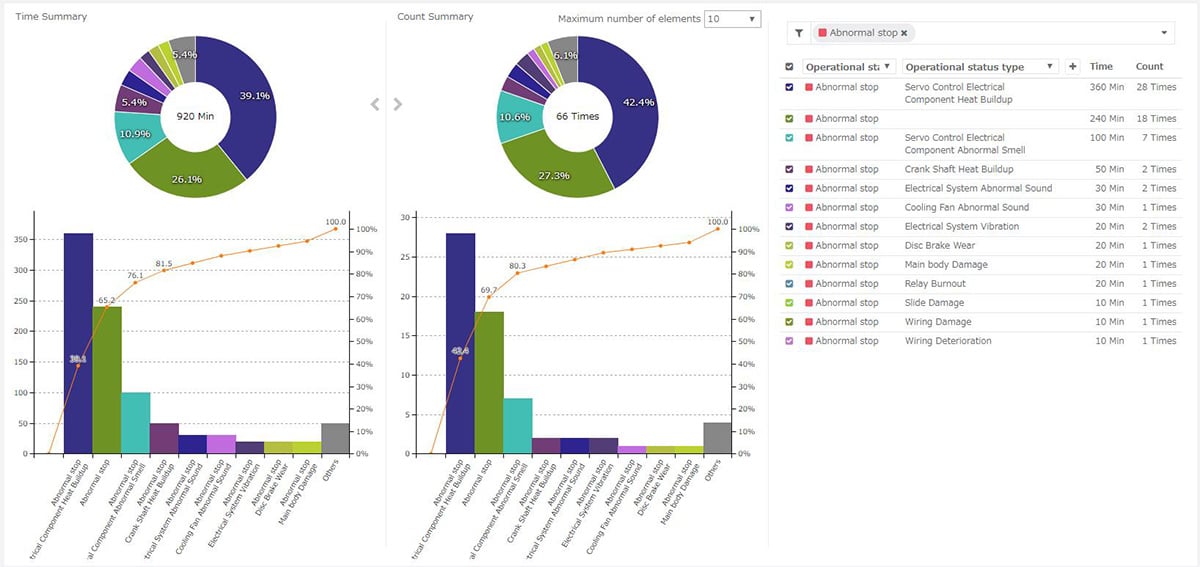The height and width of the screenshot is (567, 1200).
Task: Remove the Abnormal stop filter tag
Action: (904, 33)
